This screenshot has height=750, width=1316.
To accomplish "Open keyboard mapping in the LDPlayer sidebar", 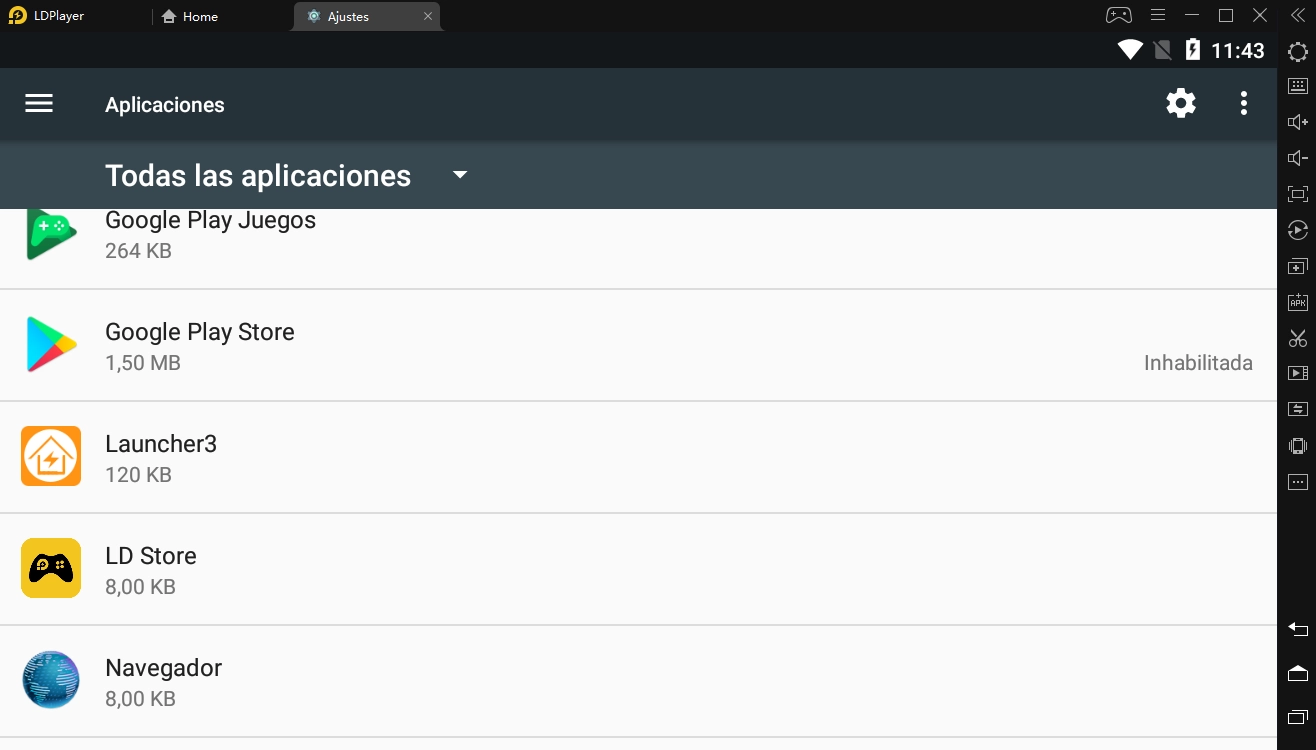I will [1297, 87].
